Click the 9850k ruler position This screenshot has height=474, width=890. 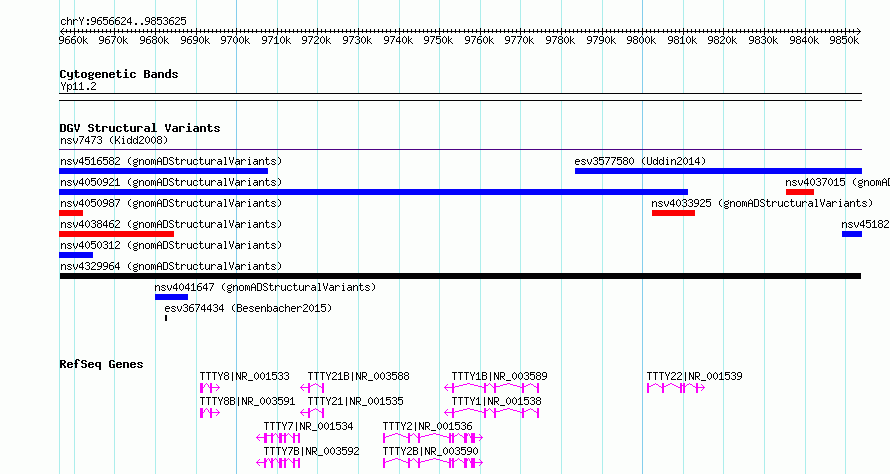(844, 40)
